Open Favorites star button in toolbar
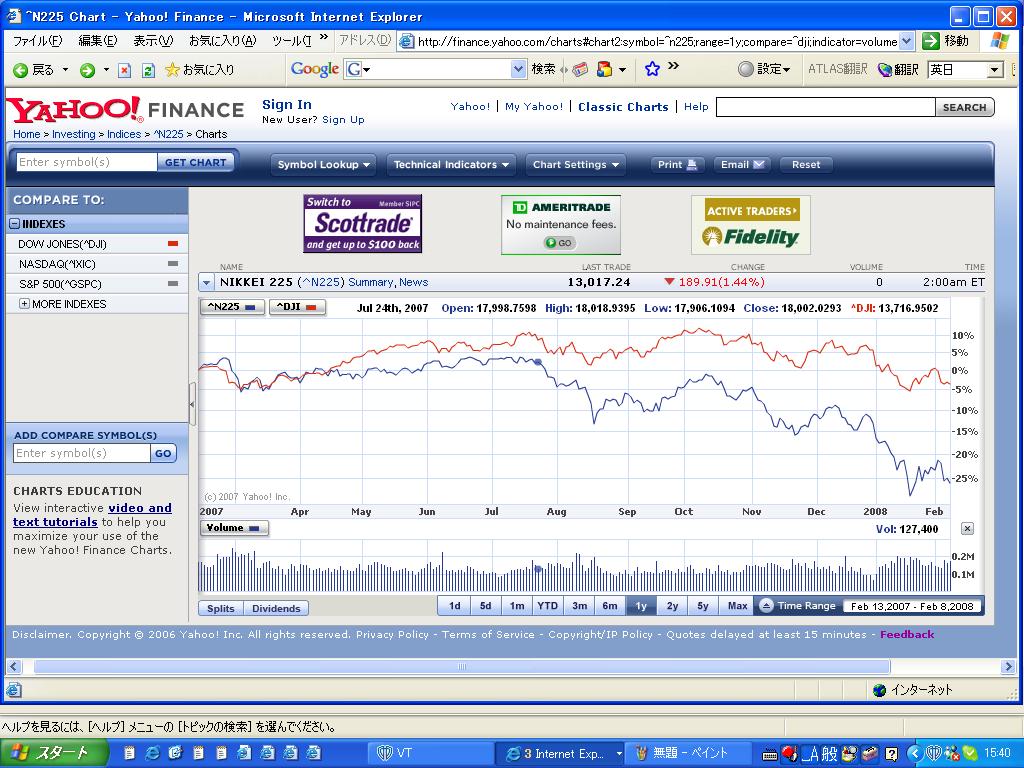1024x768 pixels. click(199, 69)
